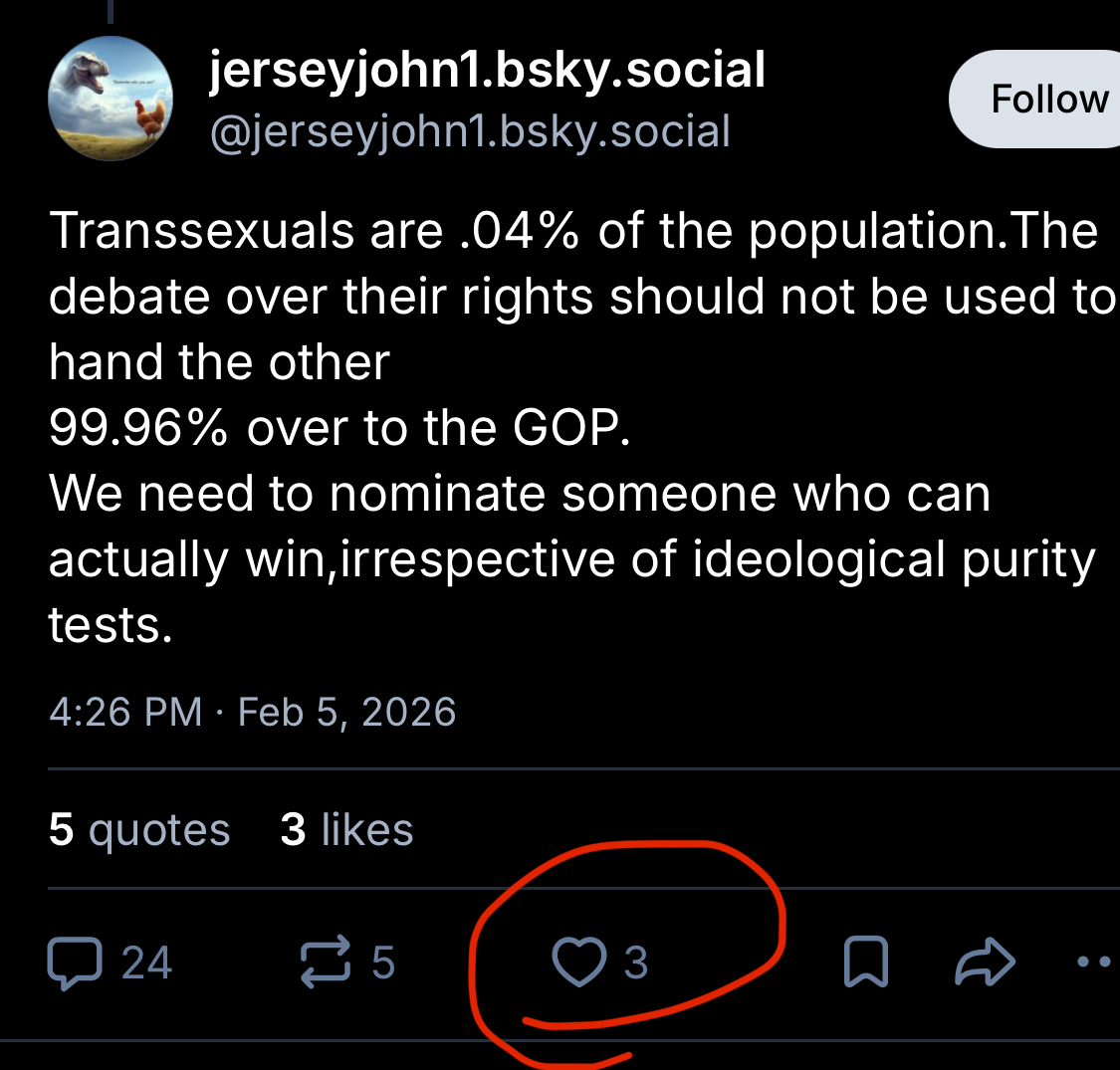This screenshot has height=1070, width=1120.
Task: Reply to jerseyjohn1's post via speech bubble icon
Action: (75, 964)
